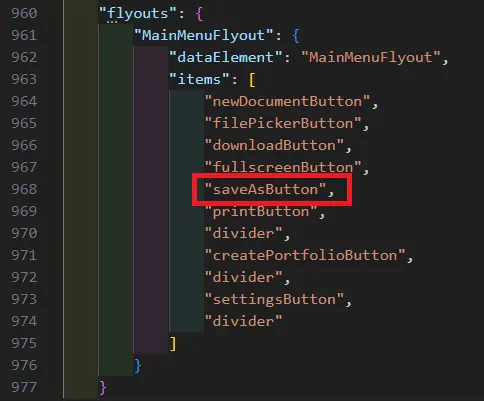
Task: Click the "settingsButton" entry
Action: tap(274, 299)
